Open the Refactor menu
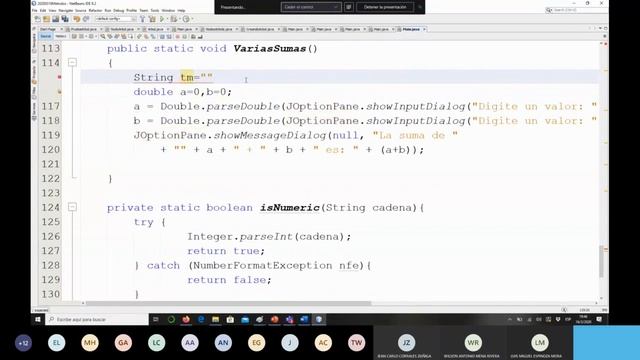Viewport: 640px width, 360px height. point(96,11)
